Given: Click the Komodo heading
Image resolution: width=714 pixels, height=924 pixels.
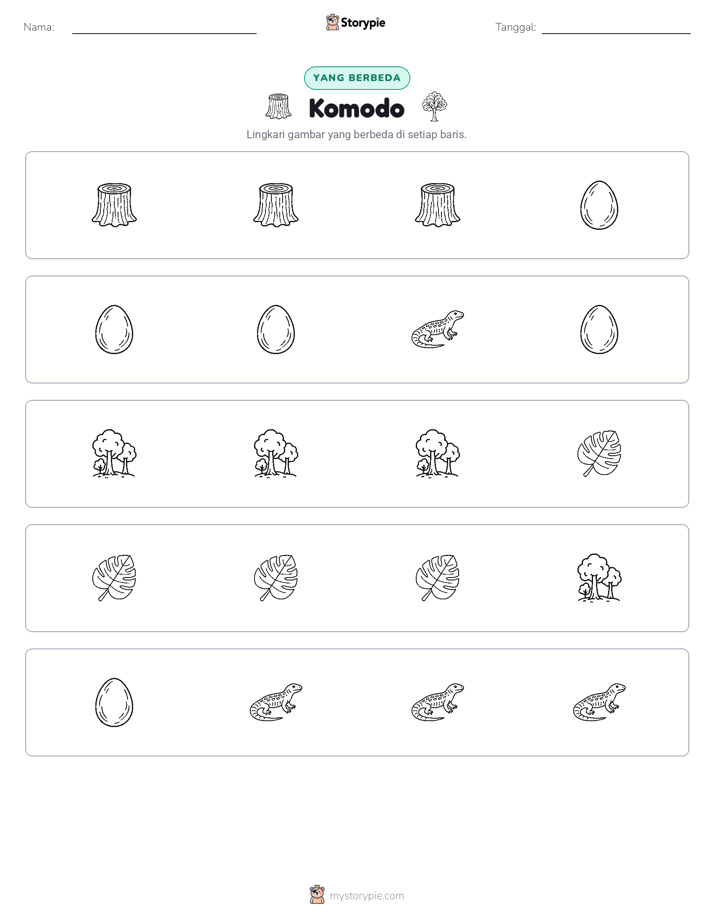Looking at the screenshot, I should [356, 108].
